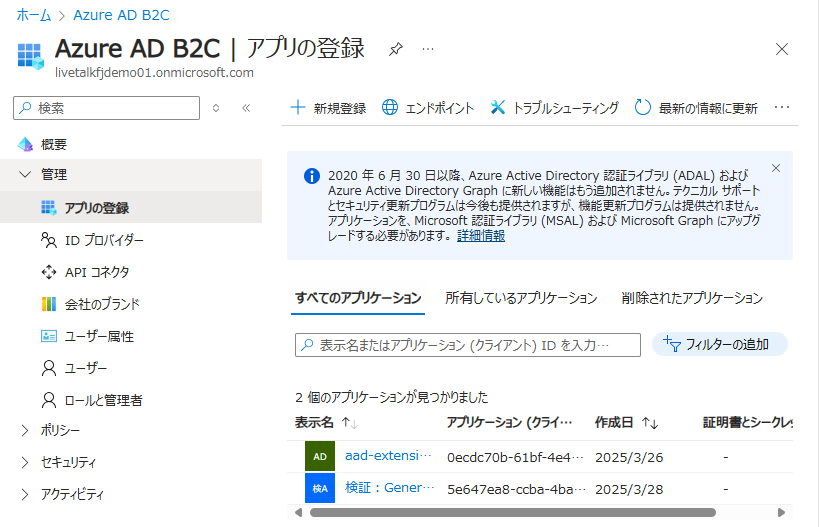
Task: Click the アプリの登録 grid icon
Action: (x=49, y=207)
